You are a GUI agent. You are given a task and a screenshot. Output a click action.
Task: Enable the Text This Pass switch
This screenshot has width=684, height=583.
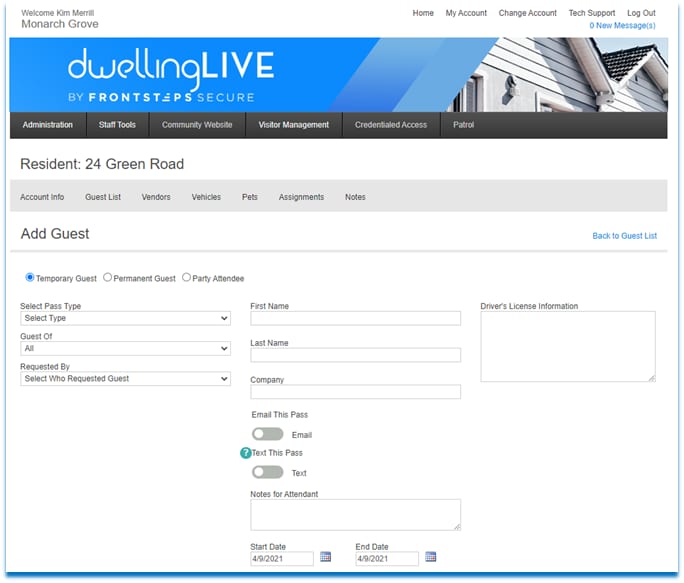(267, 472)
